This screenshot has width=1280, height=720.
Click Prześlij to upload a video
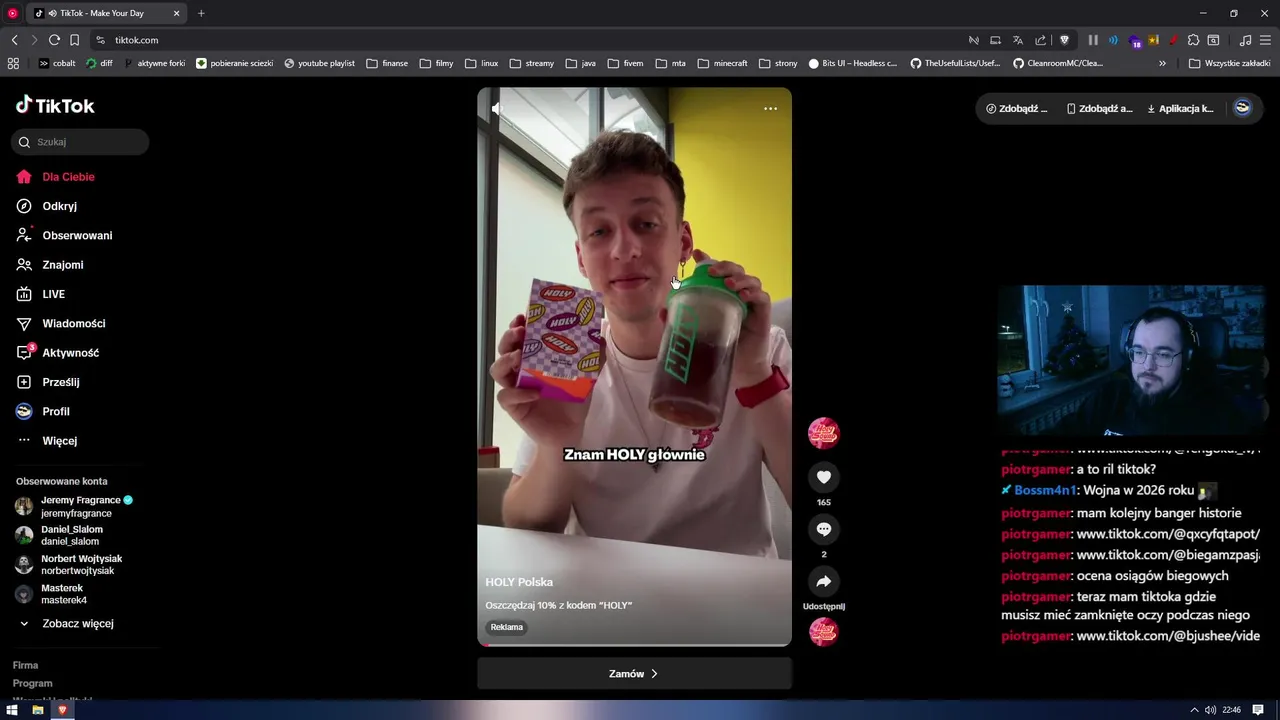(x=48, y=382)
